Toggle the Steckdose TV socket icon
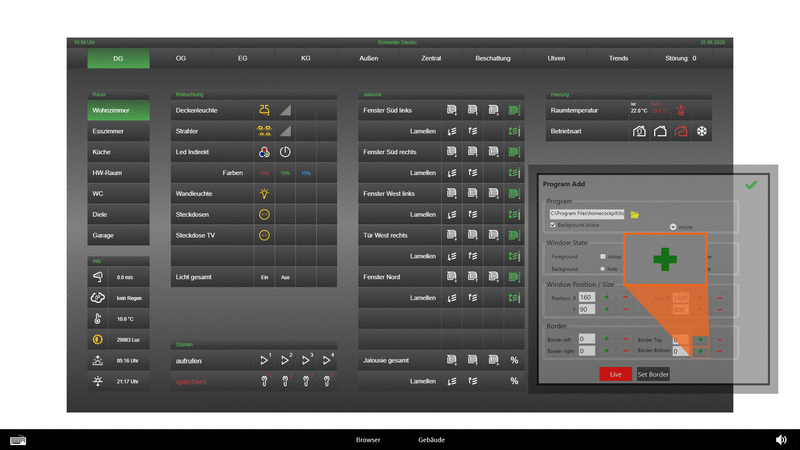 264,235
